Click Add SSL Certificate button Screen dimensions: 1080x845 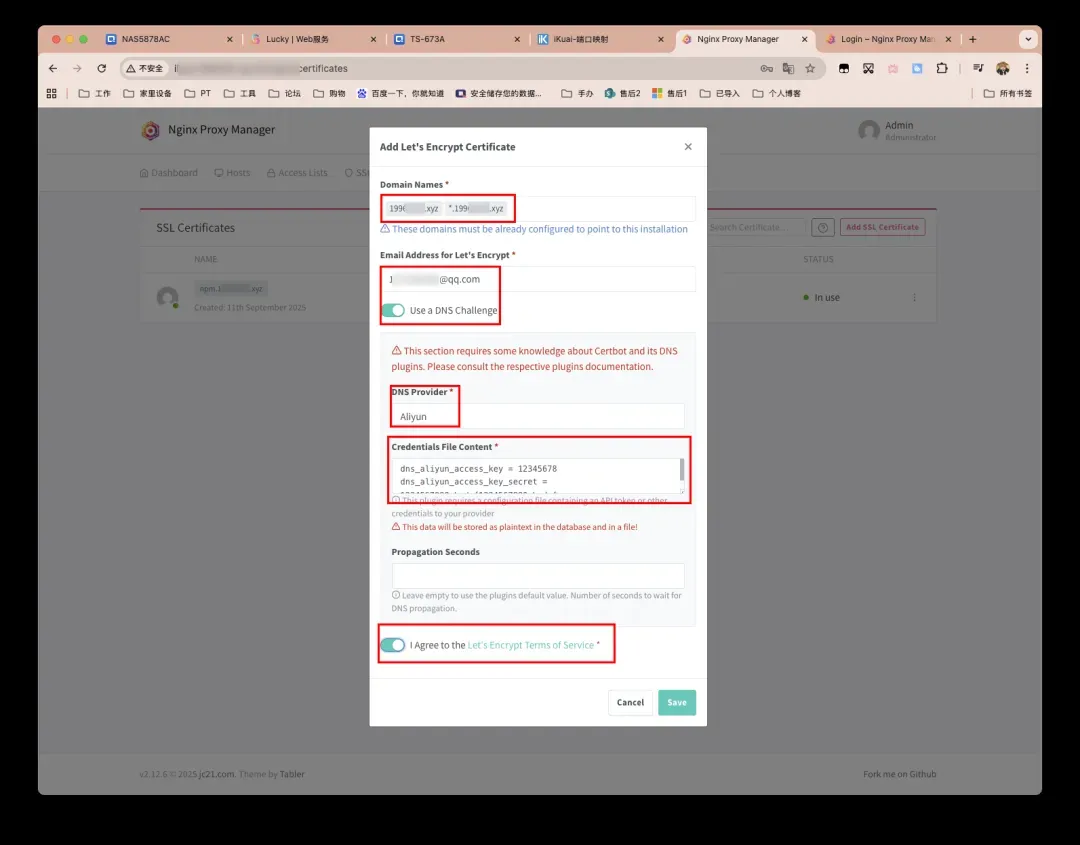882,227
